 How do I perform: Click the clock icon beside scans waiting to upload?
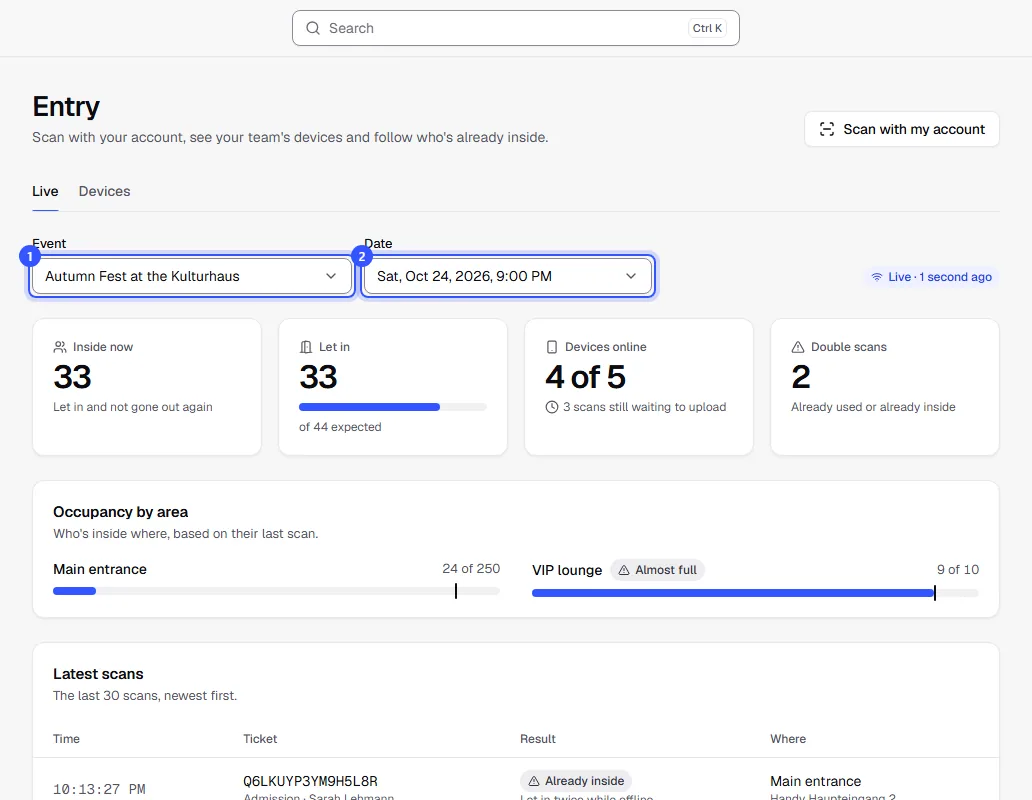(x=552, y=407)
